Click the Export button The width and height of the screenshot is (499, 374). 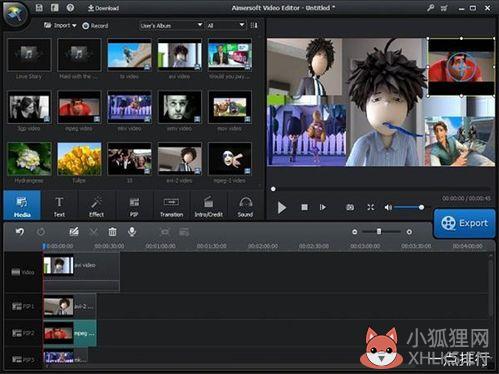click(465, 223)
